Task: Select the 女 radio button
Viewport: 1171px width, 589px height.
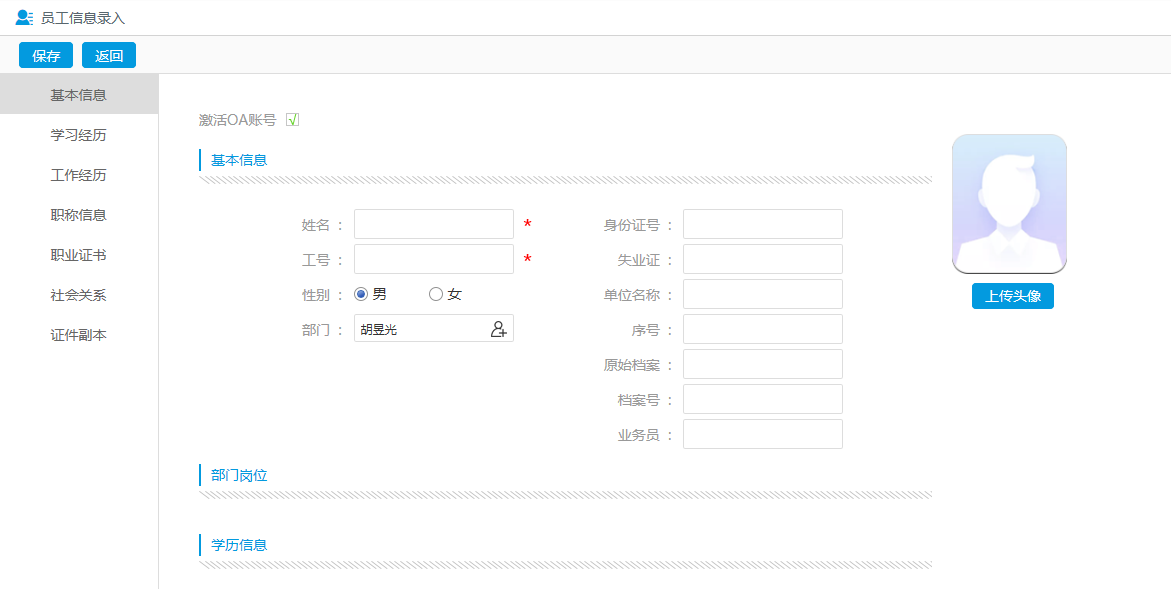Action: point(436,294)
